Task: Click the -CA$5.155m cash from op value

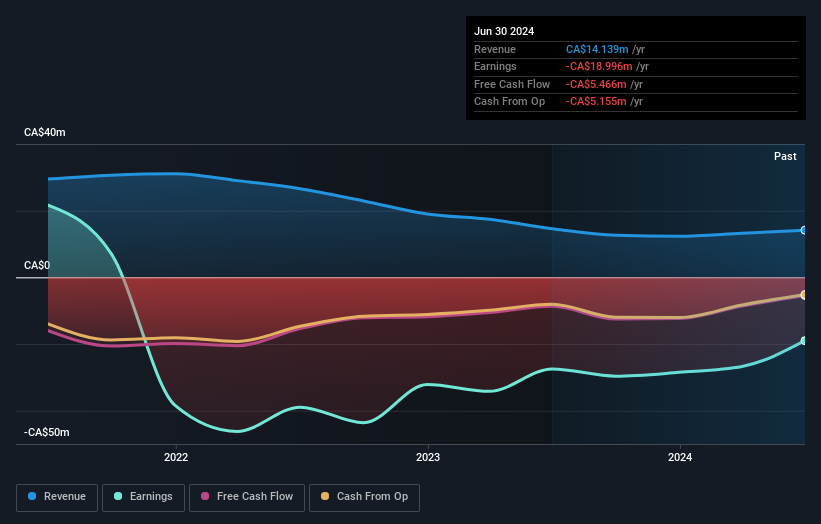Action: pos(596,102)
